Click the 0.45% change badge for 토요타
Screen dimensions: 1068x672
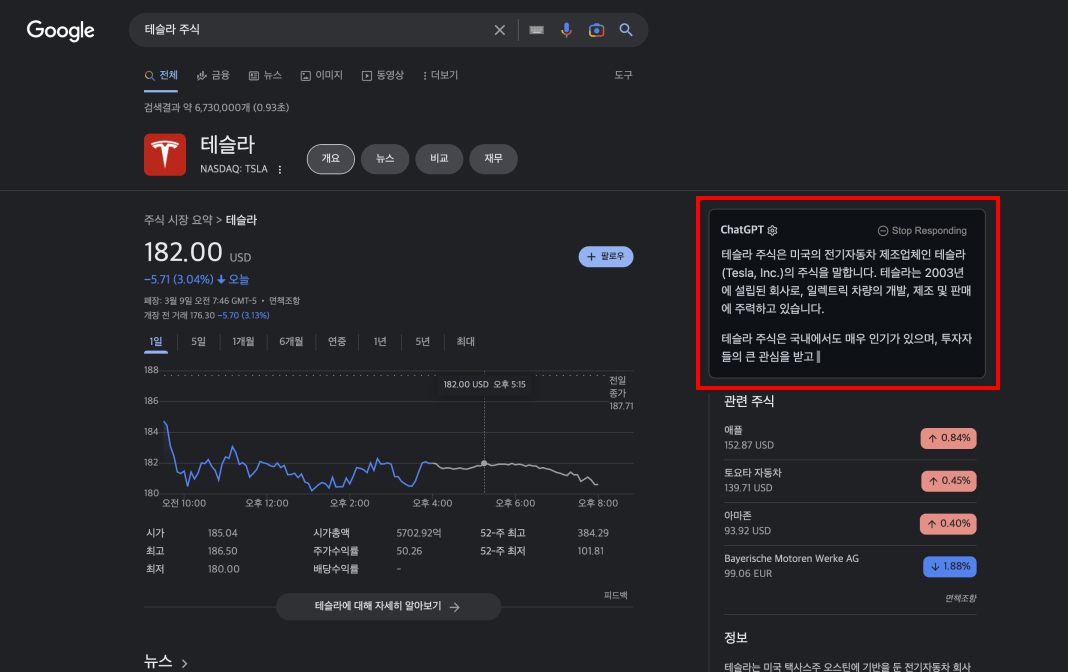pyautogui.click(x=948, y=481)
